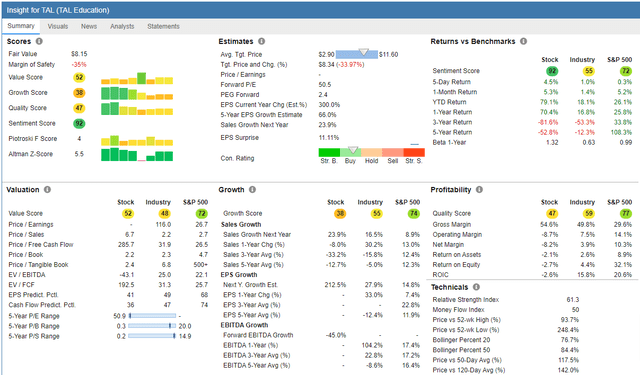Click the Relative Strength Index value 61.3
Screen dimensions: 640x375
click(573, 300)
